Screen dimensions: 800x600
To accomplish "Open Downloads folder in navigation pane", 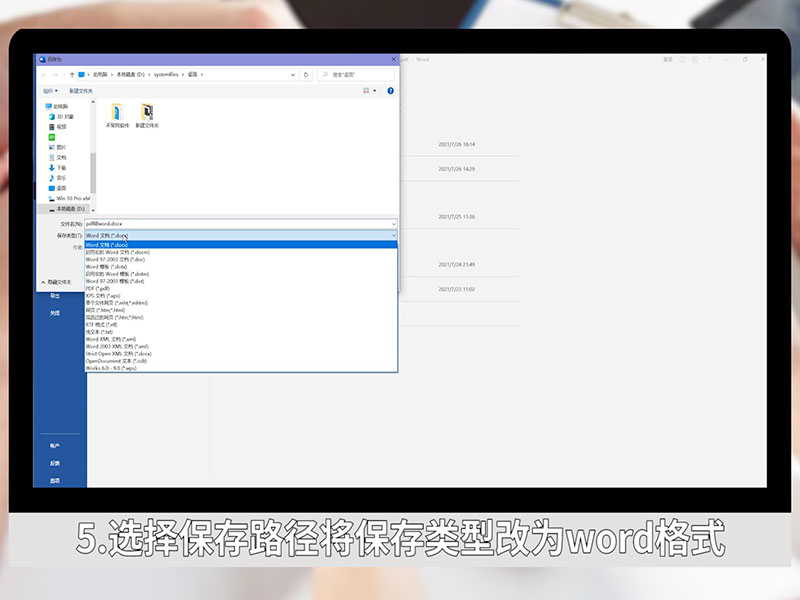I will (x=57, y=167).
